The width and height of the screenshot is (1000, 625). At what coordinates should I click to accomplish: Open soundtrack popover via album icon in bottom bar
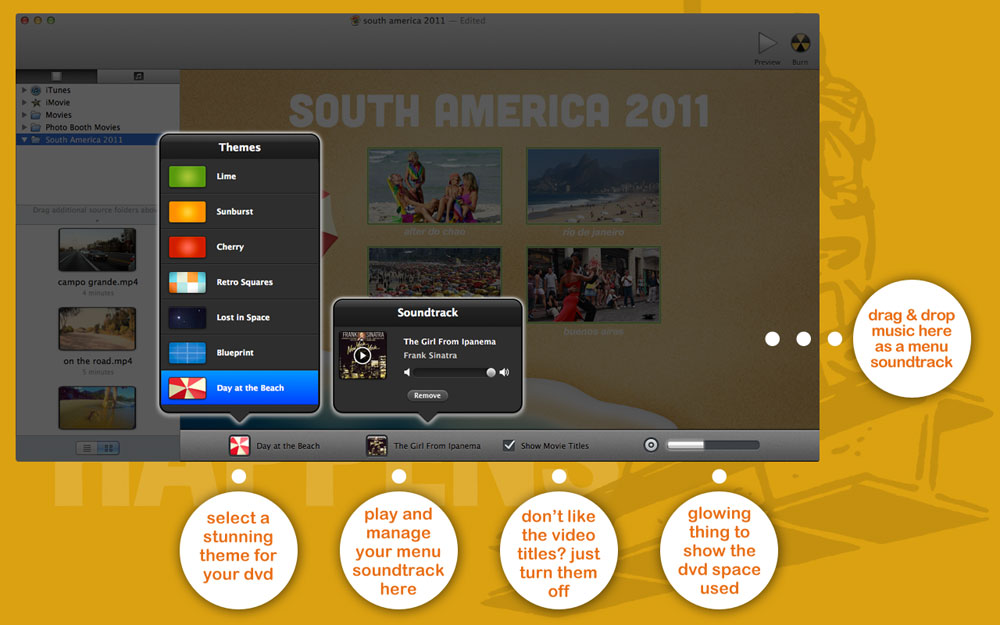376,445
